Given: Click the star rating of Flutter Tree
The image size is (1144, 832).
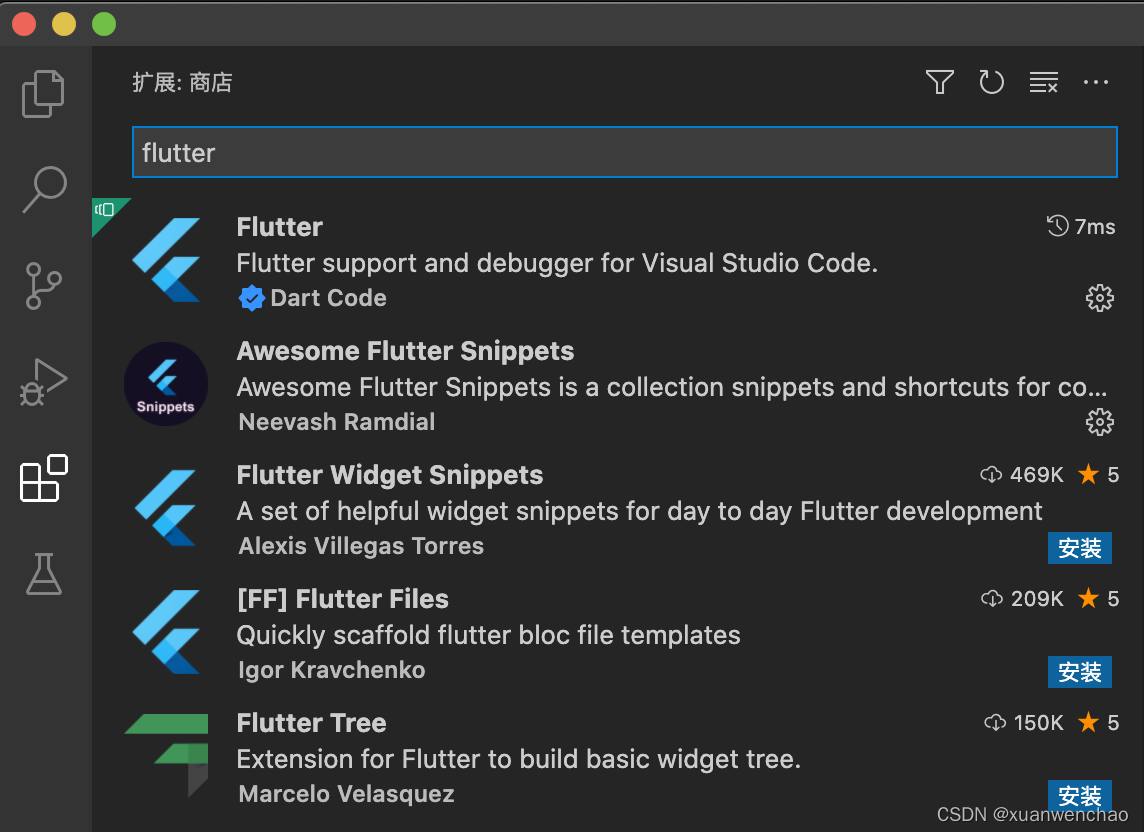Looking at the screenshot, I should click(x=1098, y=723).
